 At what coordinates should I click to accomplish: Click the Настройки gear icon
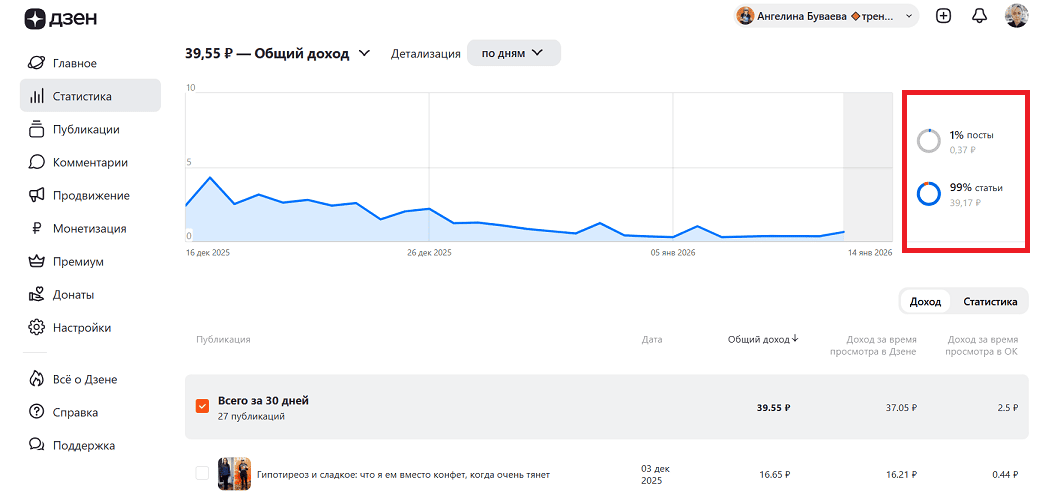pos(37,327)
